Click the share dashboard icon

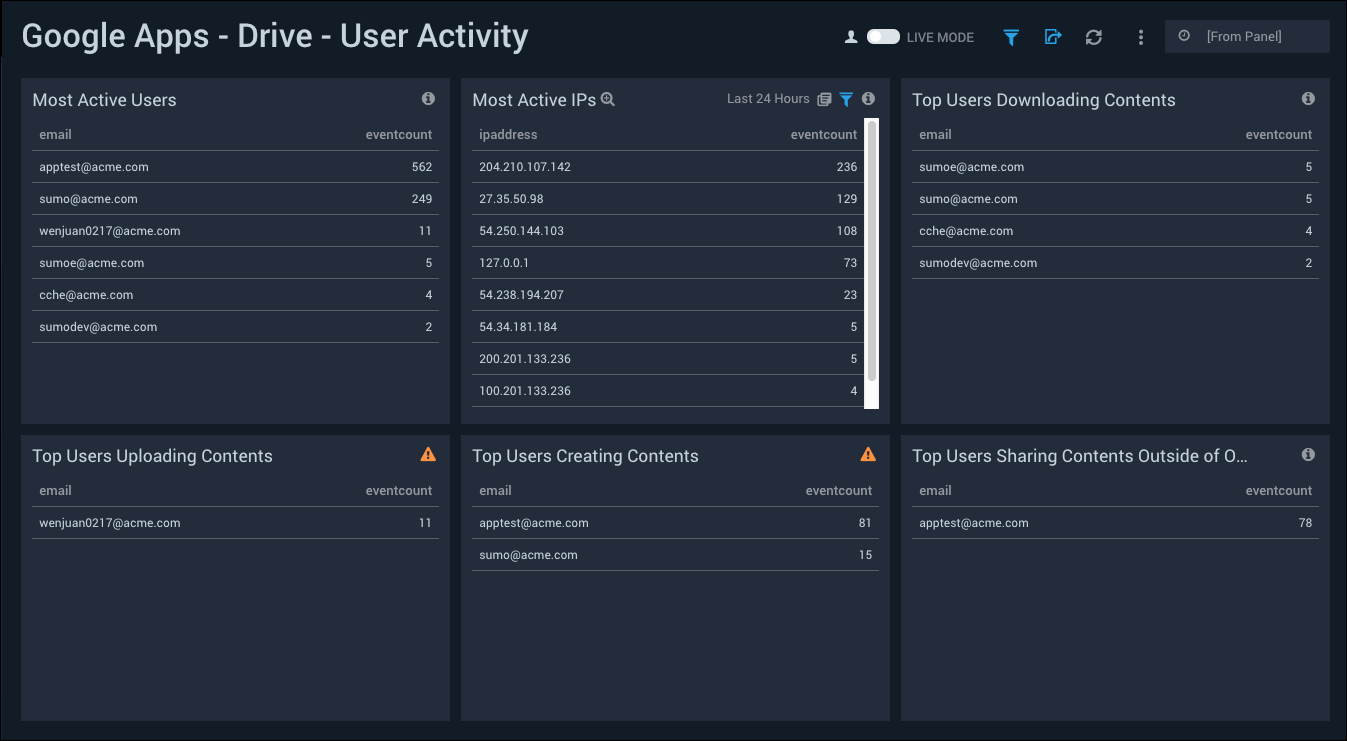click(x=1052, y=37)
